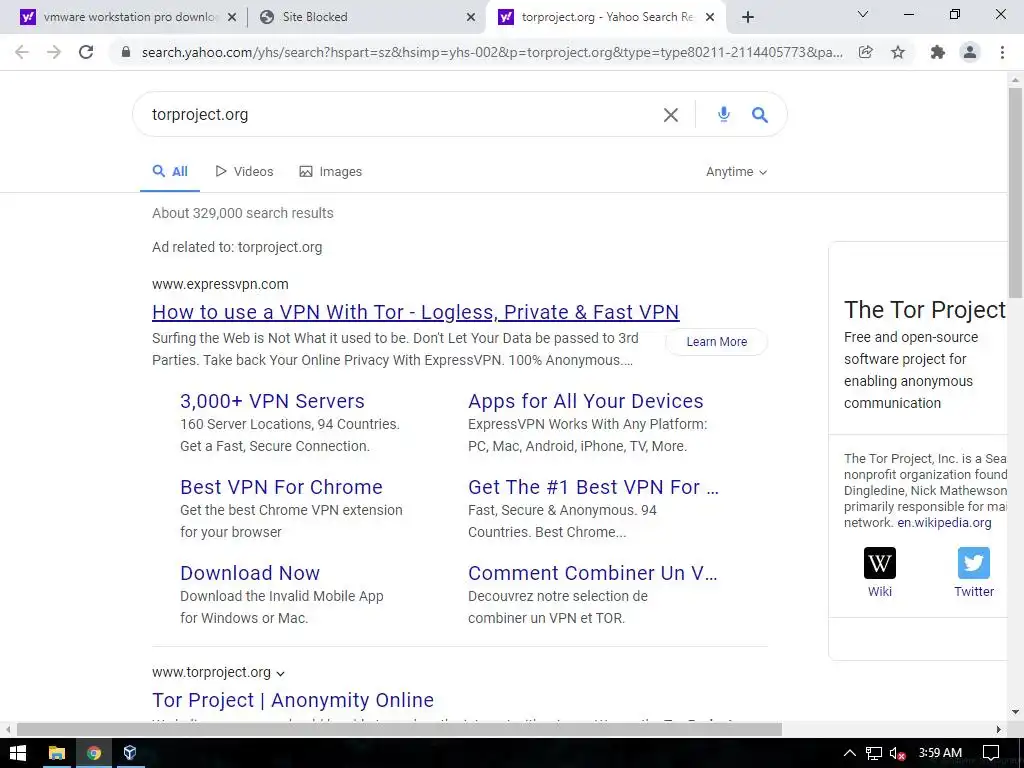Open How to use a VPN With Tor link
This screenshot has width=1024, height=768.
coord(415,312)
